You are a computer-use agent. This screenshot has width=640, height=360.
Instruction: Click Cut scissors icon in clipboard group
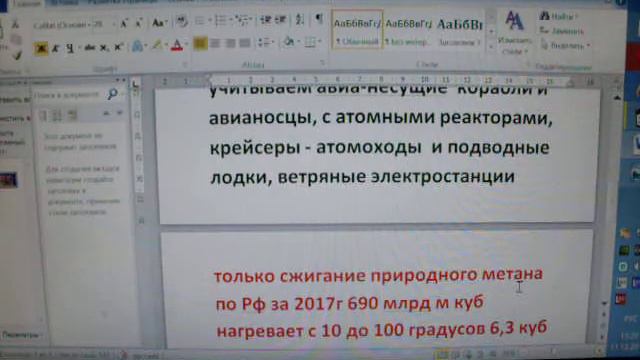coord(15,24)
